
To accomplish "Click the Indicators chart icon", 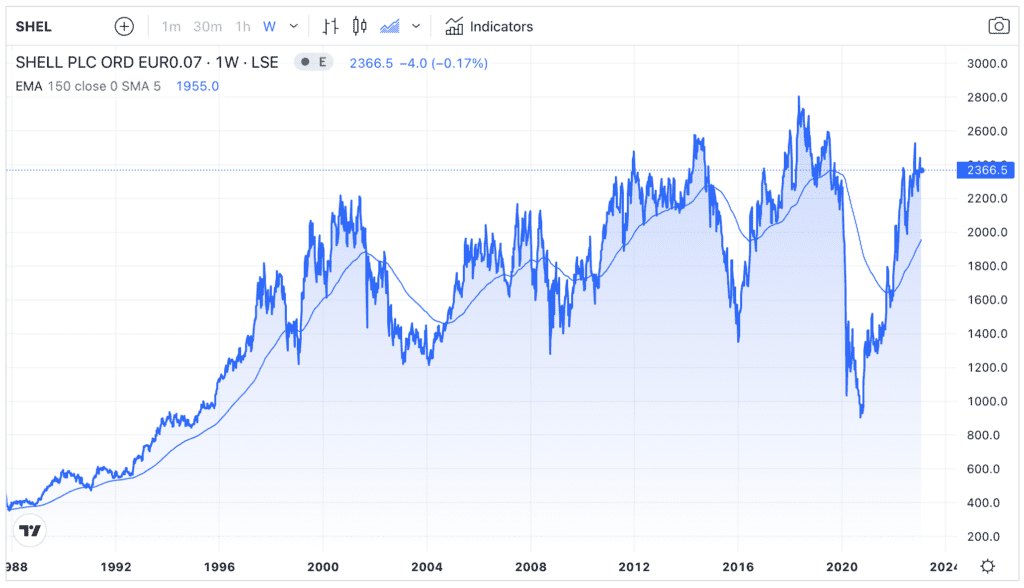I will [x=455, y=26].
